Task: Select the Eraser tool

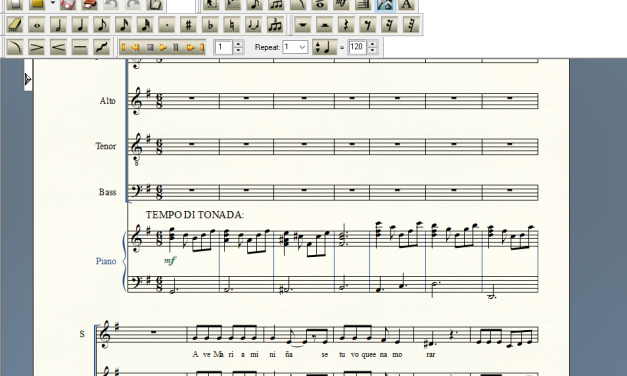Action: tap(15, 25)
